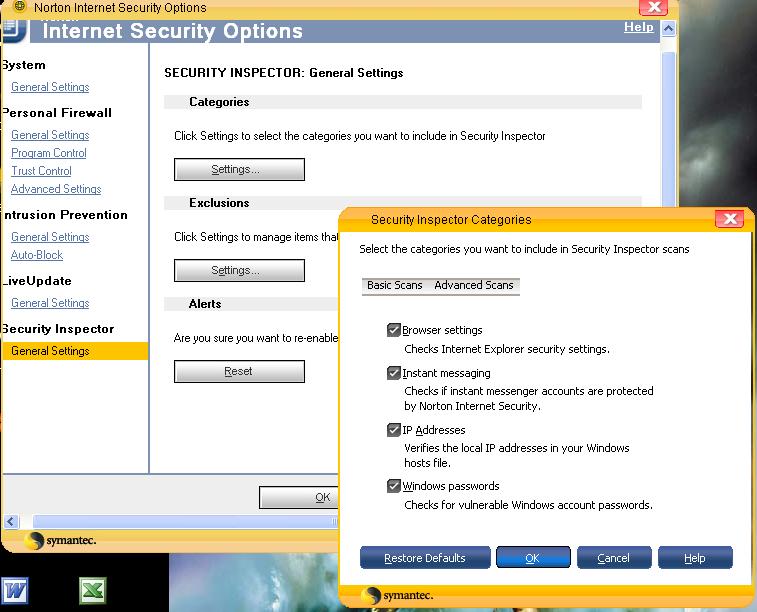Open Personal Firewall Advanced Settings

[x=56, y=189]
